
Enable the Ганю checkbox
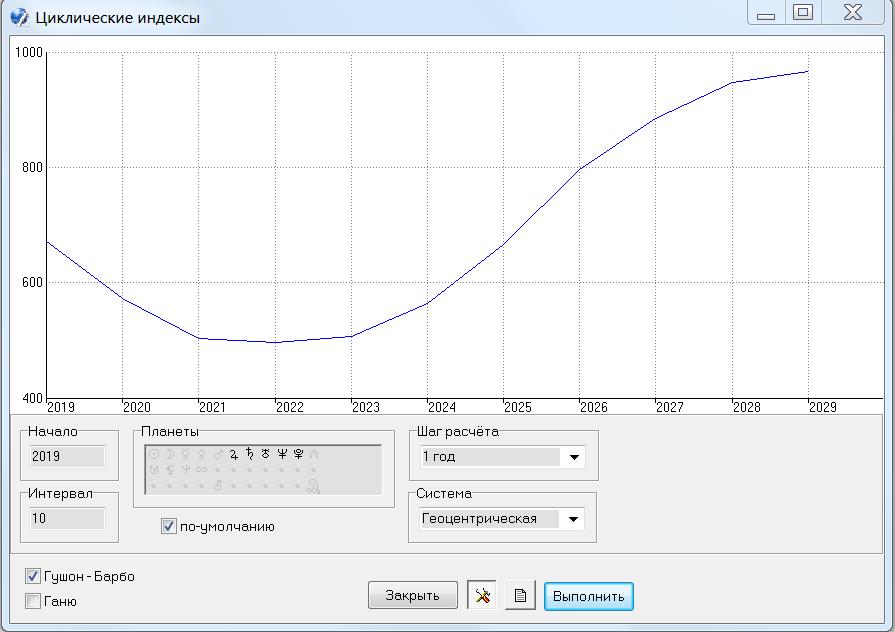coord(33,601)
